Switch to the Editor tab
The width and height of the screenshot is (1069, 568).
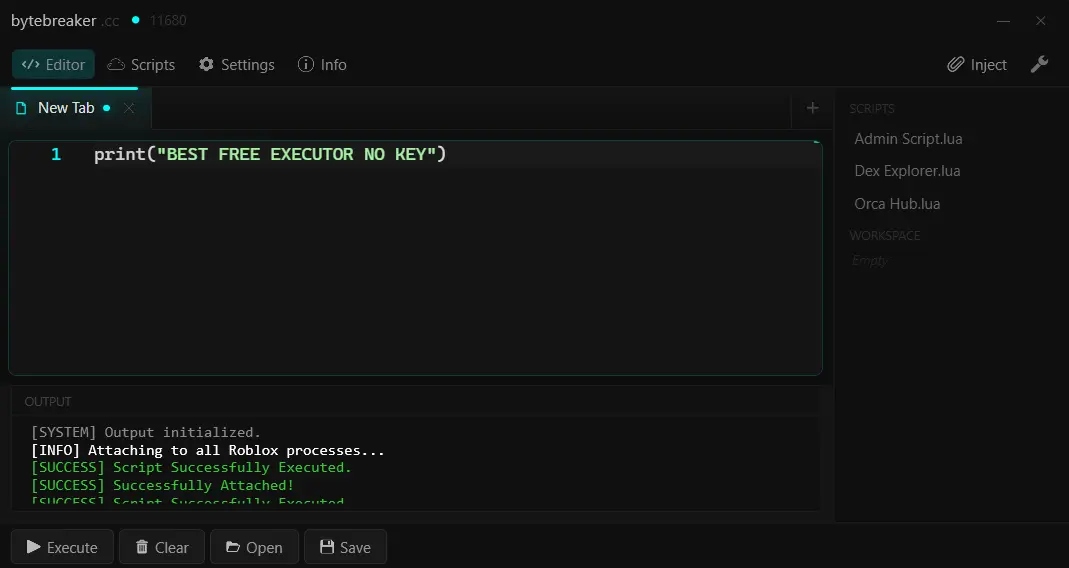pyautogui.click(x=53, y=65)
